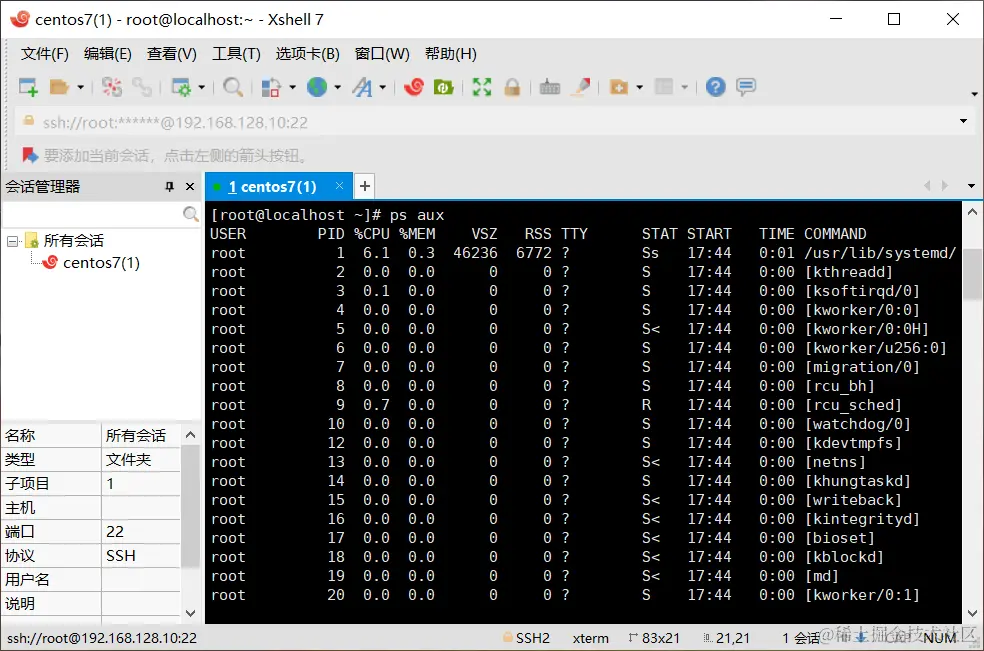Open the dropdown beside the Open folder icon
The width and height of the screenshot is (984, 651).
click(80, 87)
